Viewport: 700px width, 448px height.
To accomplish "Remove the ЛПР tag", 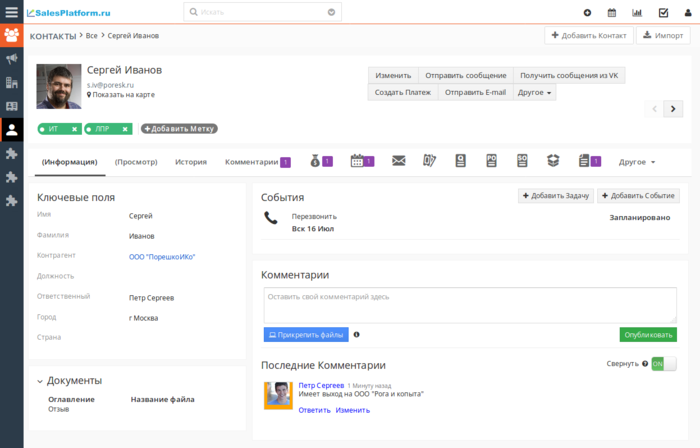I will [125, 129].
